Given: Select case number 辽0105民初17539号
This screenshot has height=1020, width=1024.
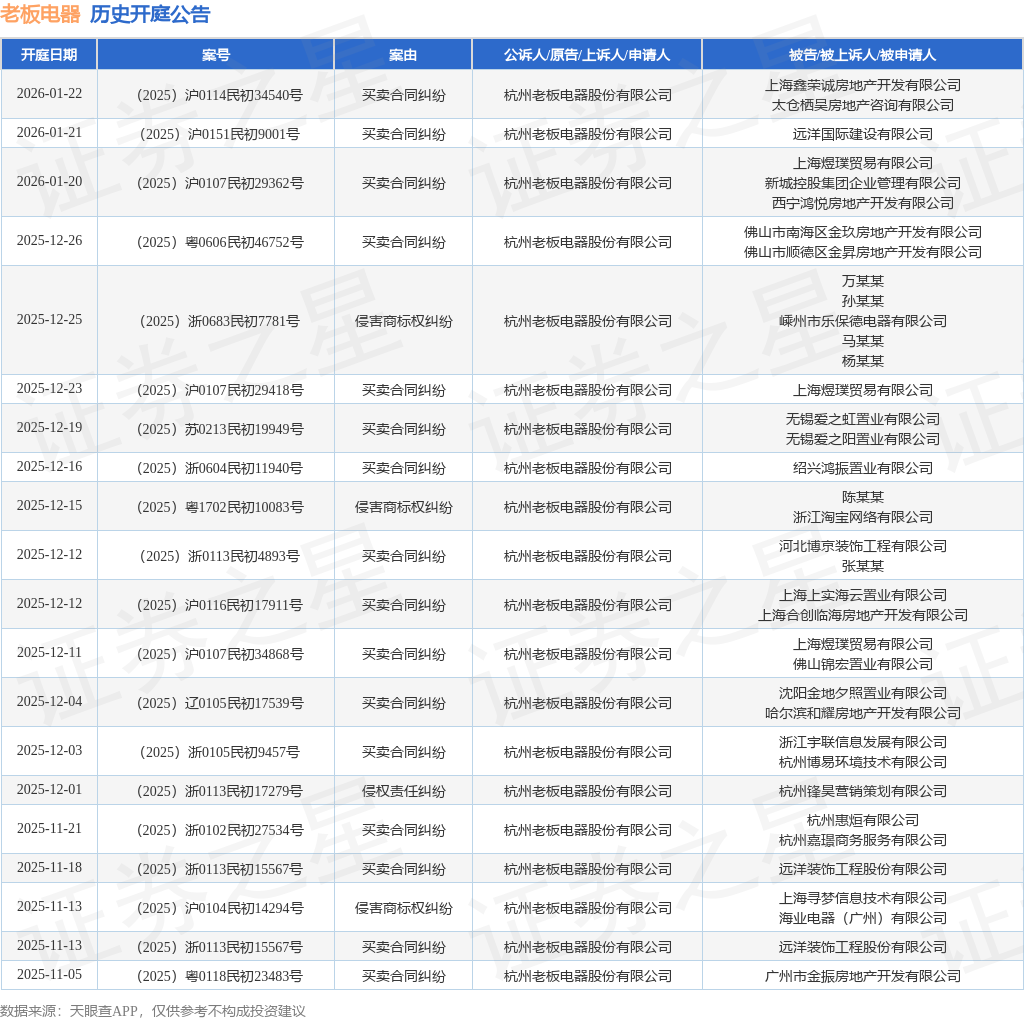Looking at the screenshot, I should coord(219,703).
